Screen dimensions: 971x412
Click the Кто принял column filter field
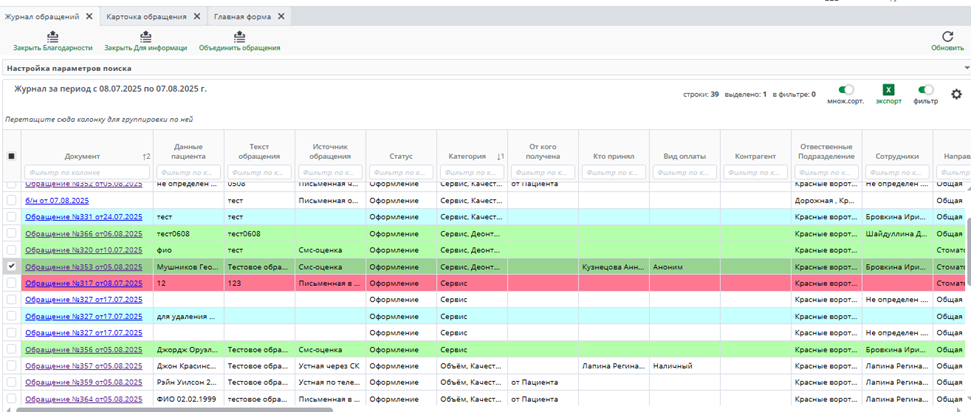point(614,172)
